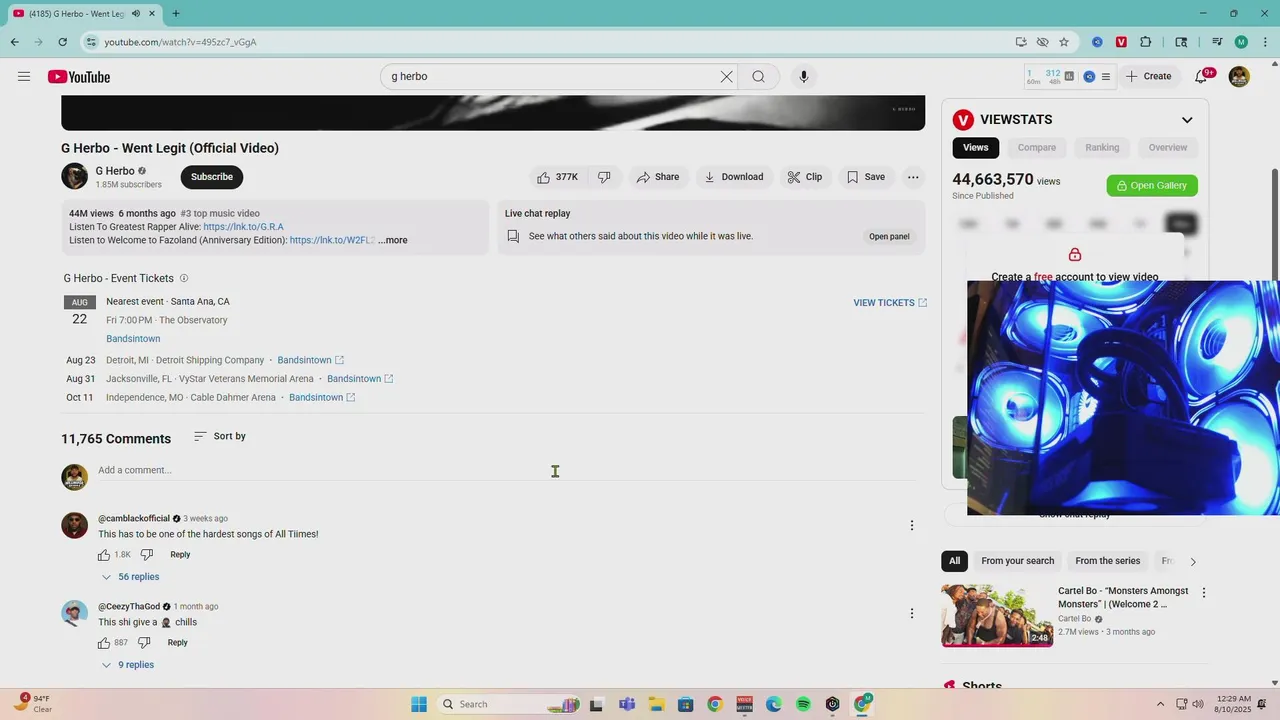Click the eye-slash icon in the address bar
Image resolution: width=1280 pixels, height=720 pixels.
[1042, 42]
